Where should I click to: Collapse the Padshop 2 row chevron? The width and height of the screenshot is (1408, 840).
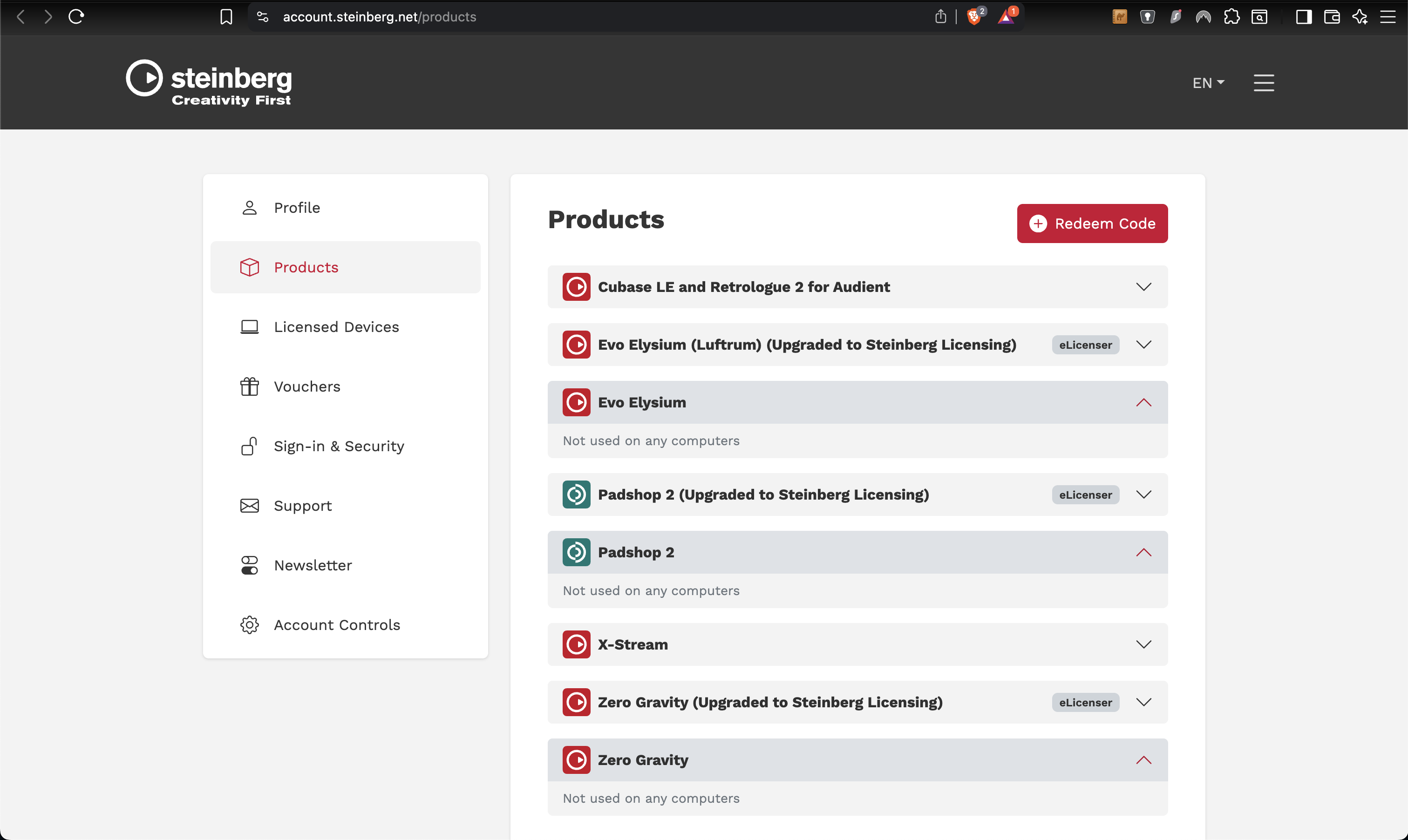1143,552
